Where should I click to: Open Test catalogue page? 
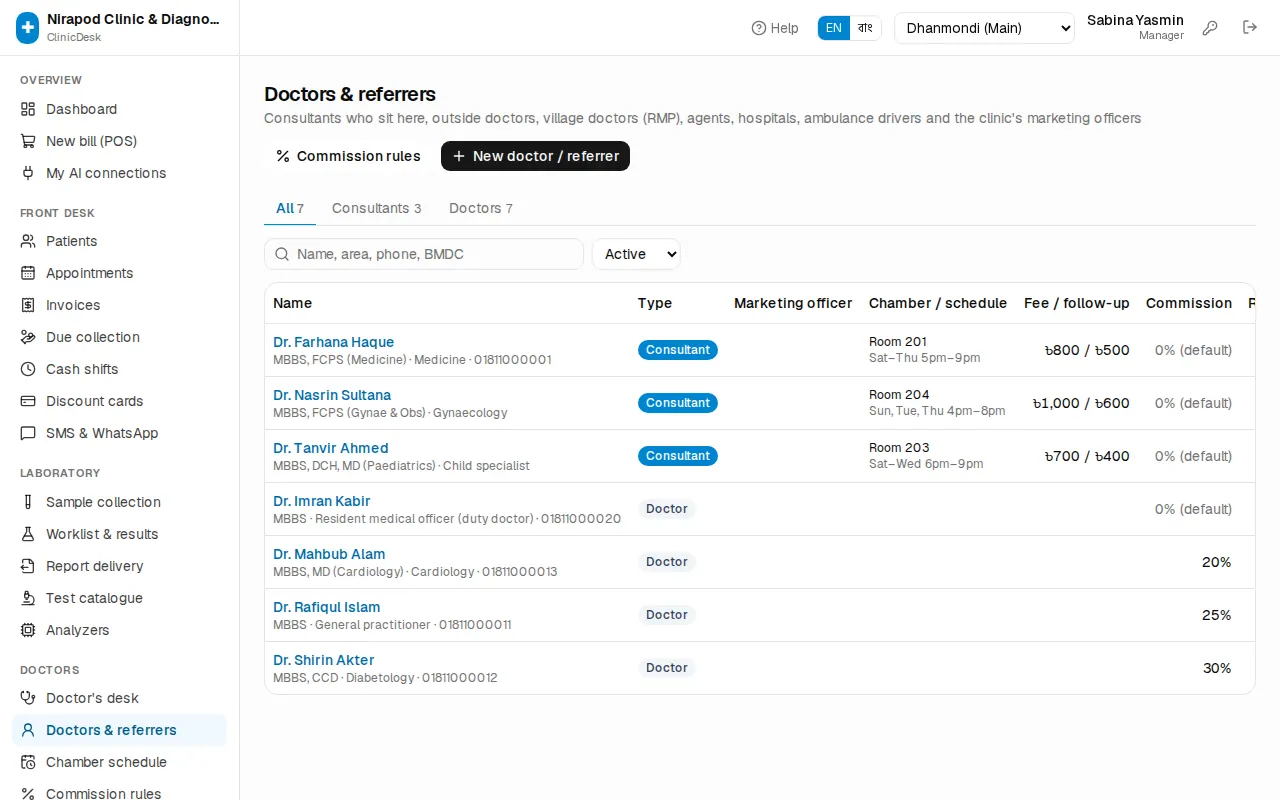coord(119,598)
